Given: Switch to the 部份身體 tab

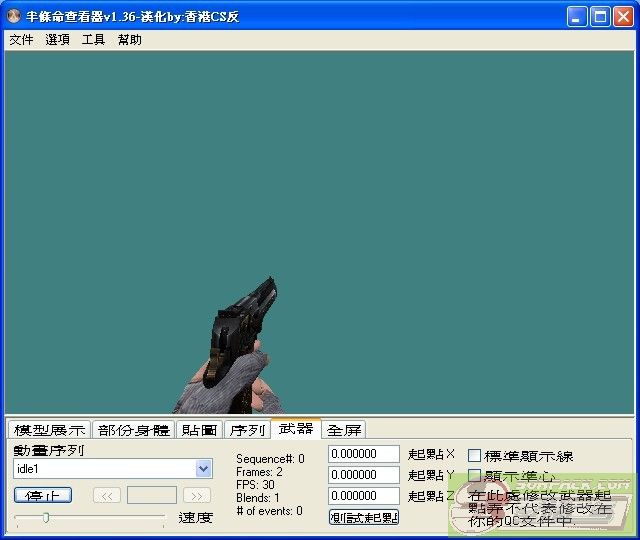Looking at the screenshot, I should tap(133, 430).
